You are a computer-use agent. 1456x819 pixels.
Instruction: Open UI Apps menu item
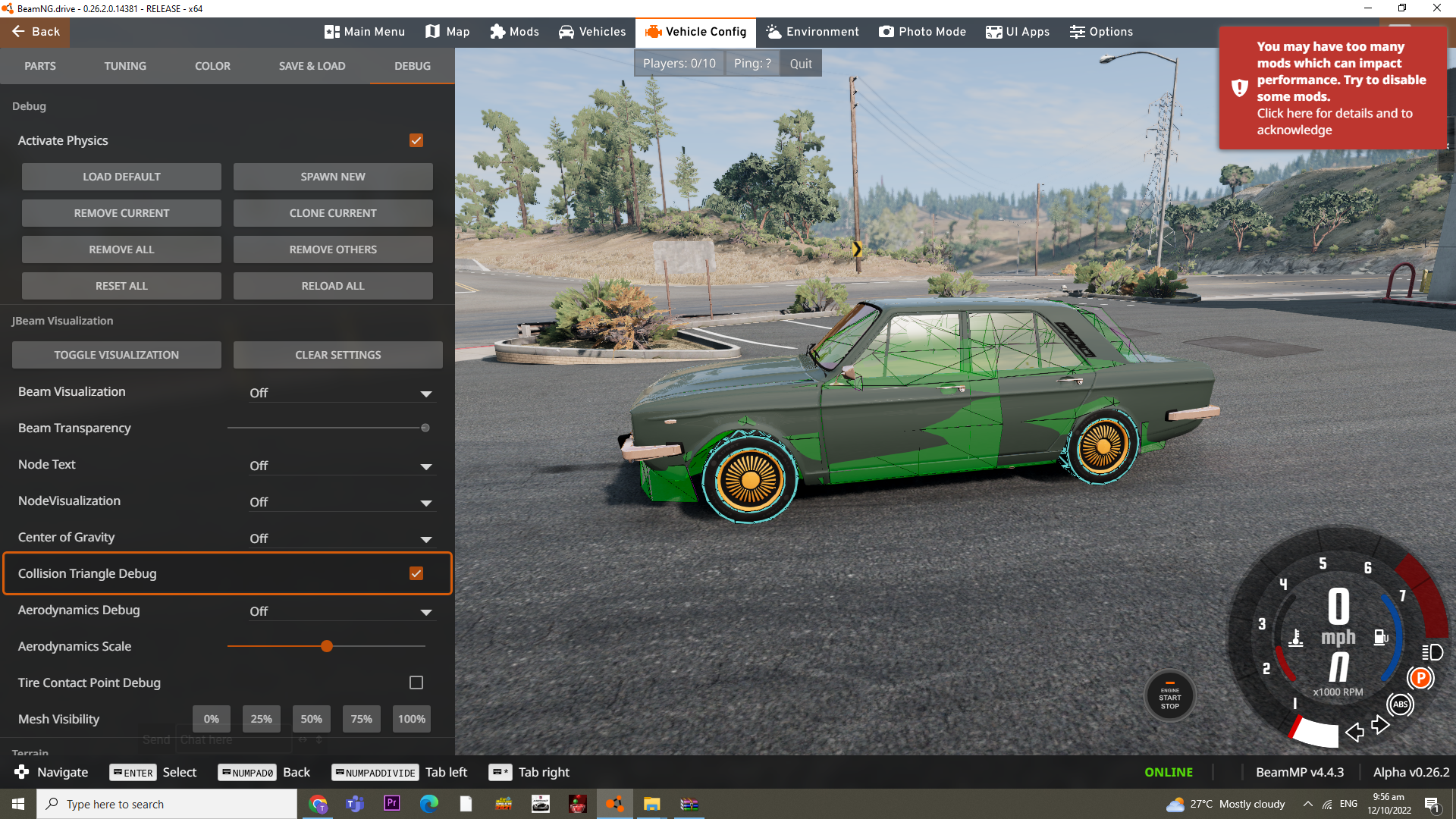1018,32
